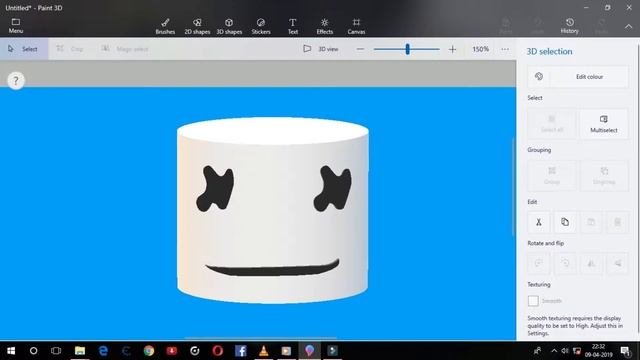Screen dimensions: 640x360
Task: Click the Edit colour button
Action: (x=578, y=77)
